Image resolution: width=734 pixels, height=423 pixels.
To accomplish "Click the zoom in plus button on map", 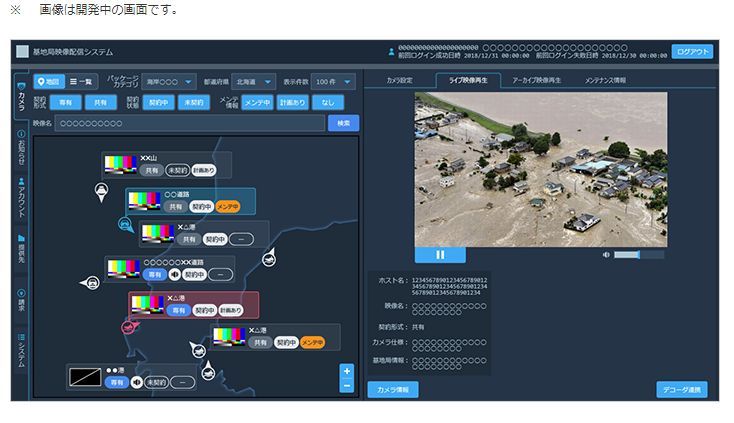I will [347, 371].
